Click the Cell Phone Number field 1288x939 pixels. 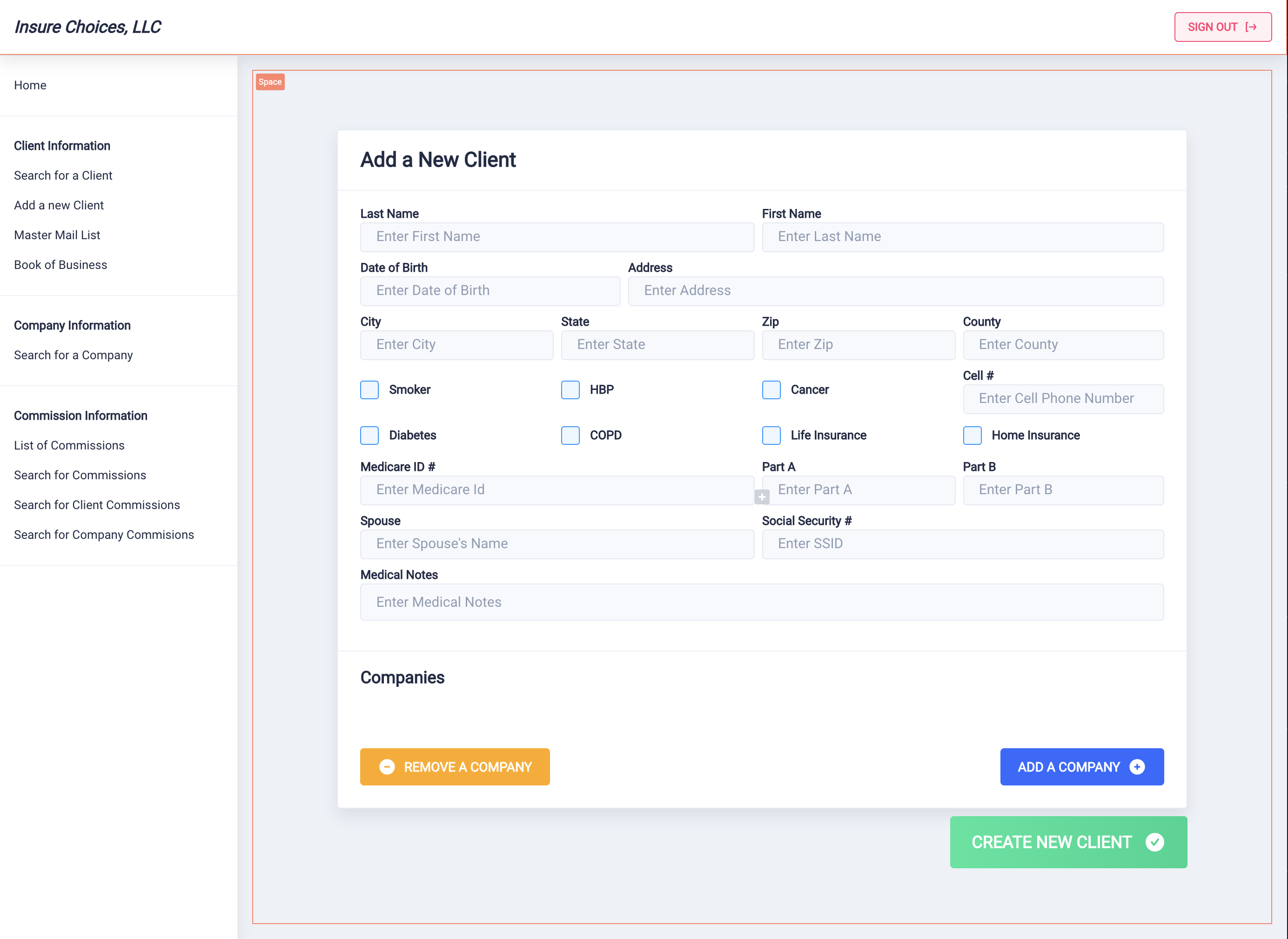1063,399
